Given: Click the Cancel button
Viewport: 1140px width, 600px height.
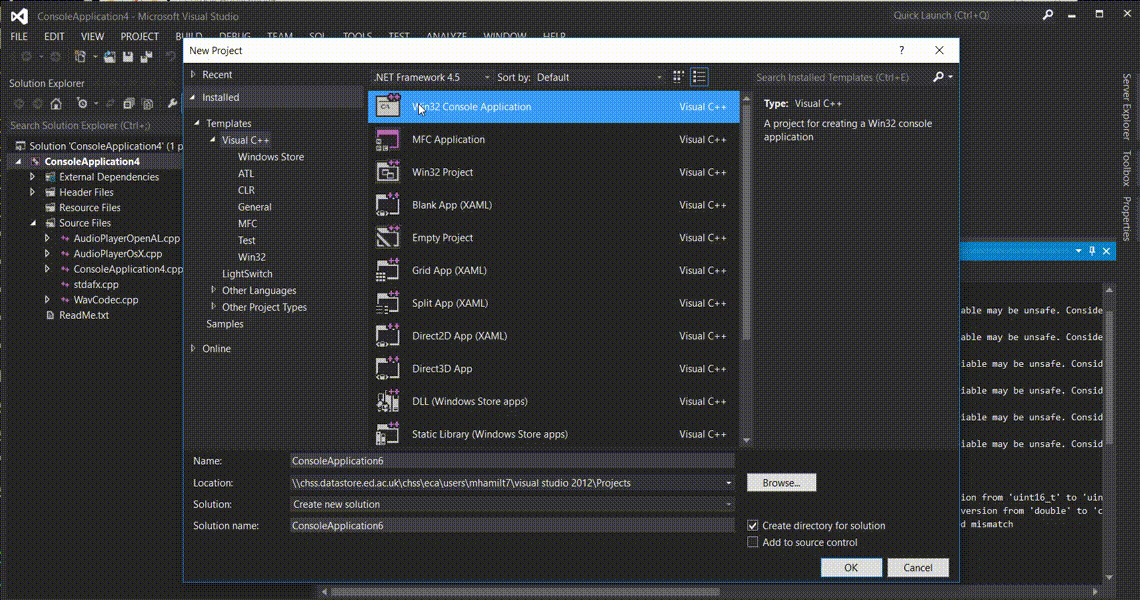Looking at the screenshot, I should pos(918,567).
